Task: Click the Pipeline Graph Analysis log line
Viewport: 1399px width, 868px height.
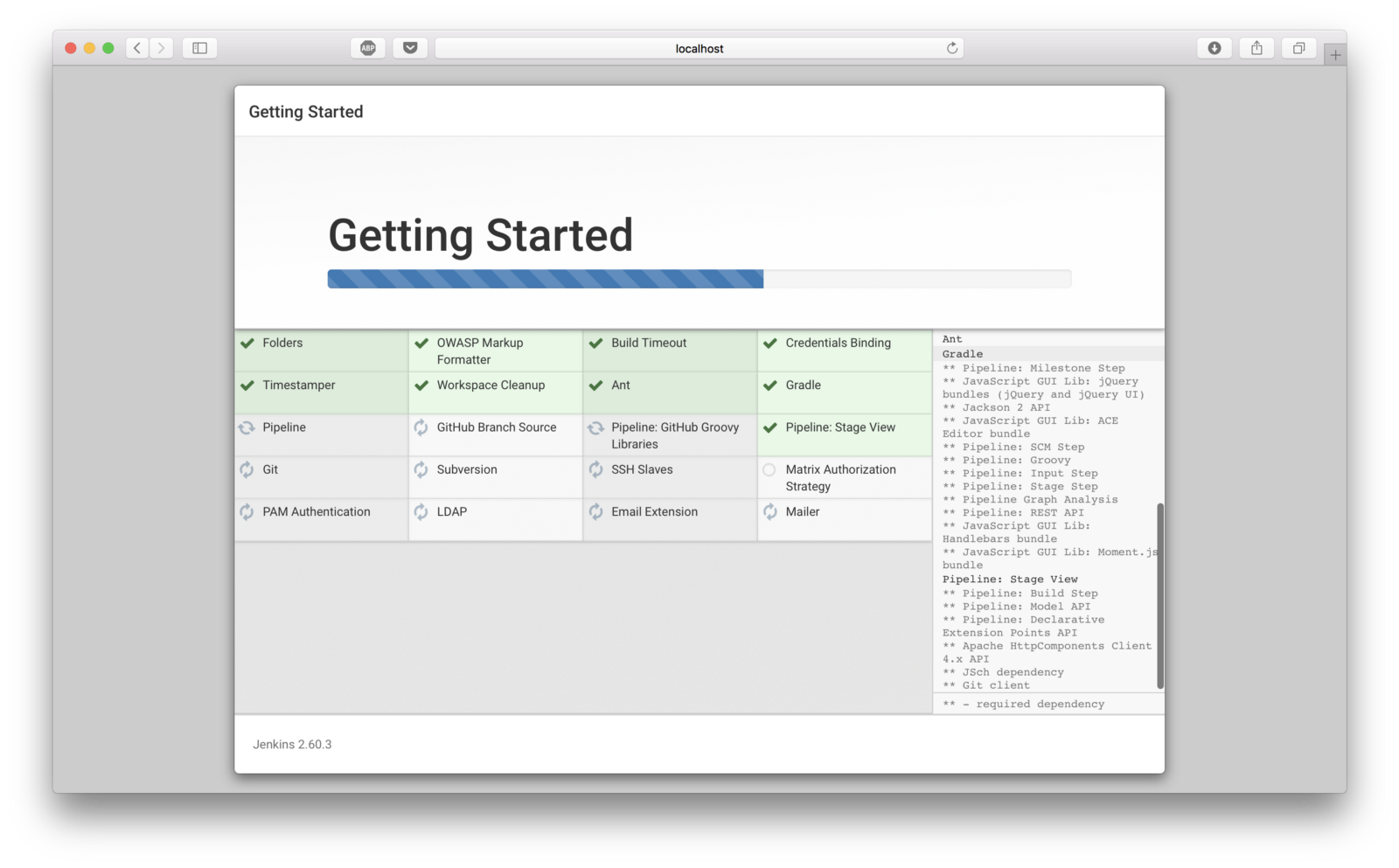Action: [1030, 500]
